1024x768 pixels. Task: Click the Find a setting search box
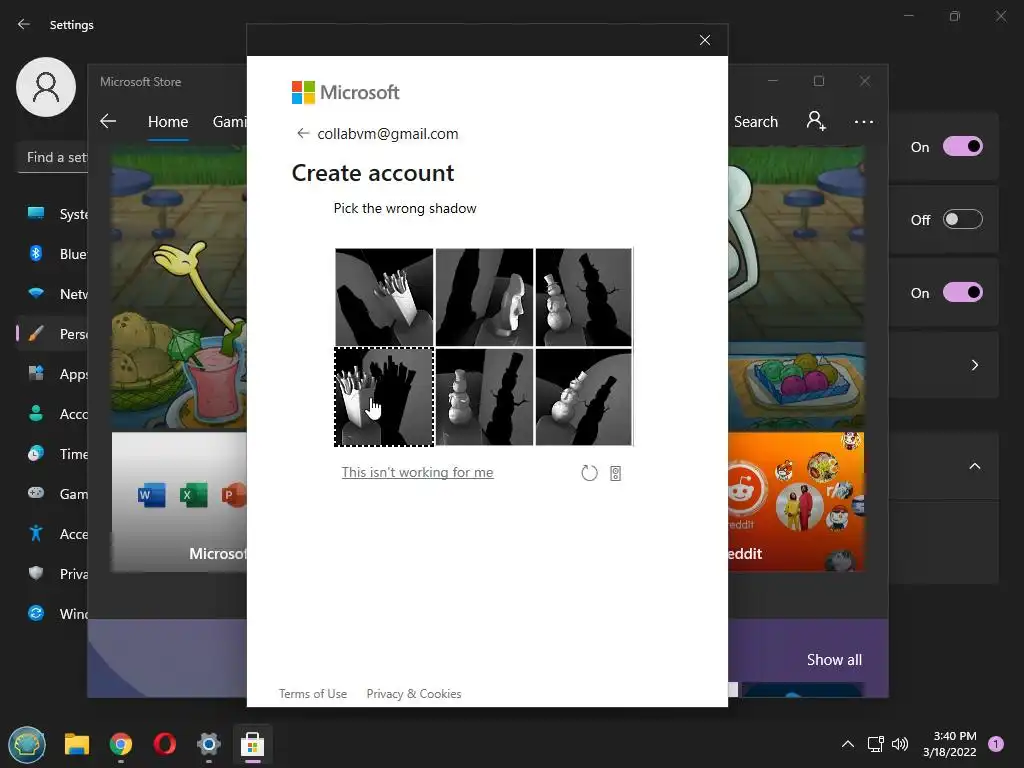pos(52,157)
